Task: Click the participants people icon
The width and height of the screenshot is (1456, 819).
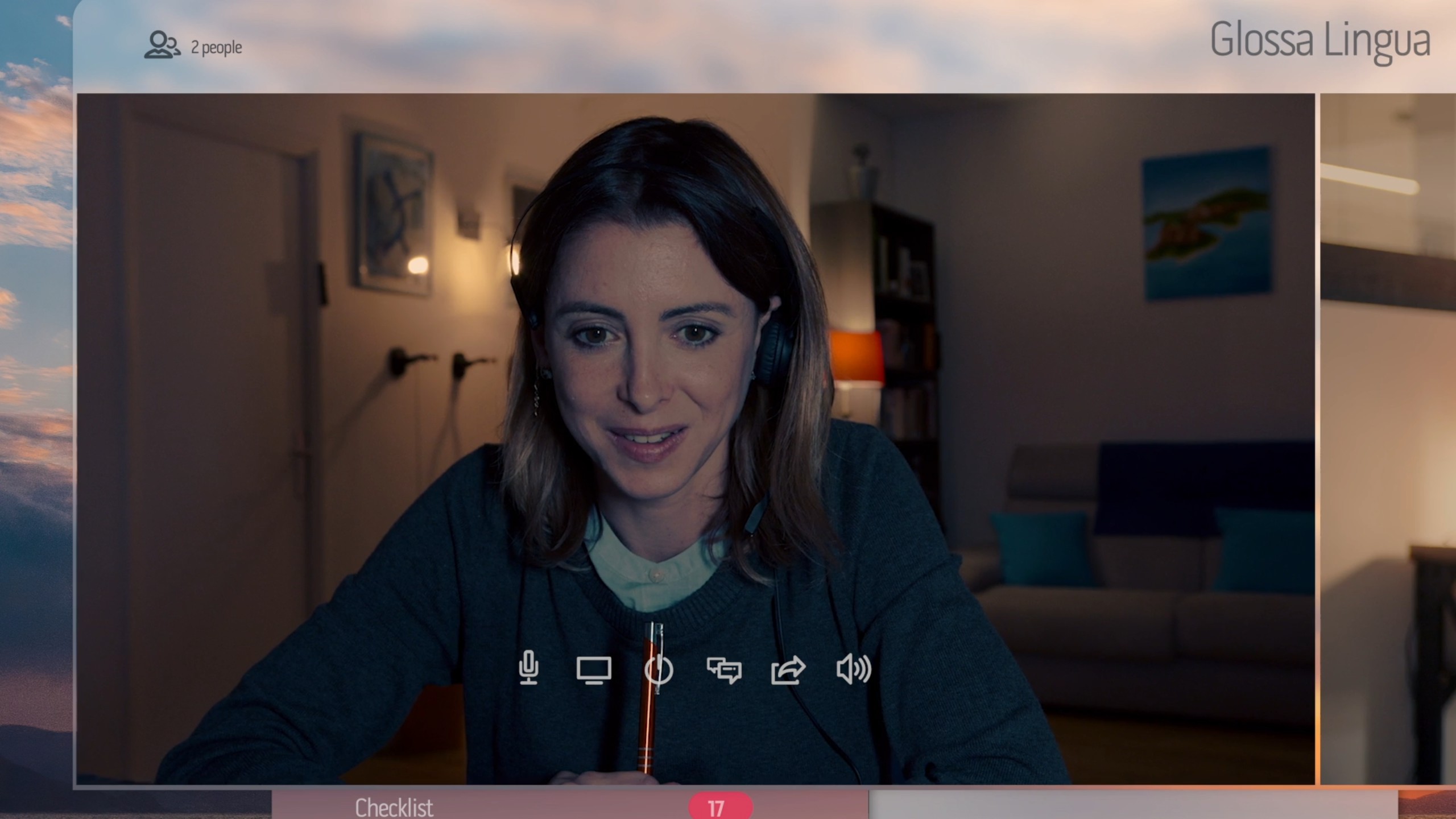Action: pyautogui.click(x=162, y=45)
